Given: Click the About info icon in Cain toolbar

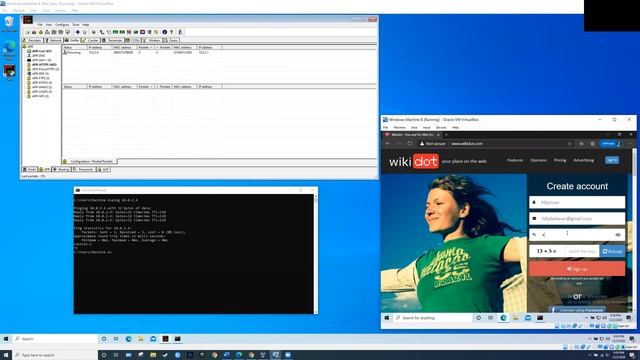Looking at the screenshot, I should 164,32.
